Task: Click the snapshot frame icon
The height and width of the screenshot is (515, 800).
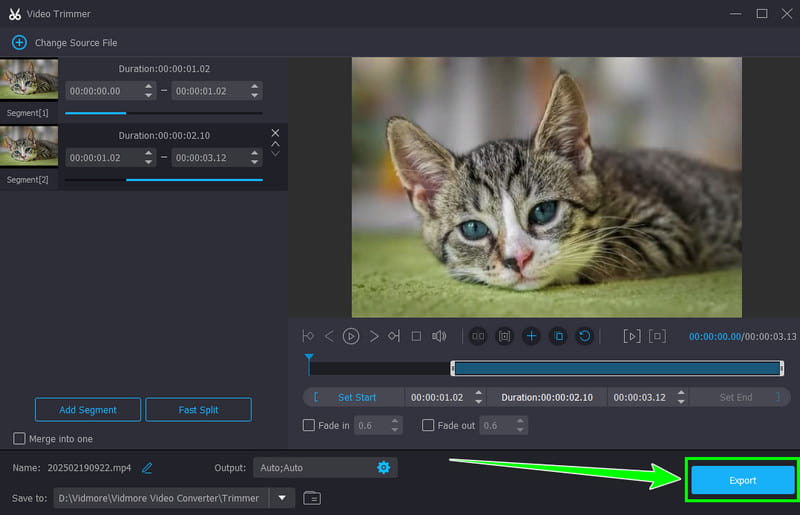Action: (505, 336)
